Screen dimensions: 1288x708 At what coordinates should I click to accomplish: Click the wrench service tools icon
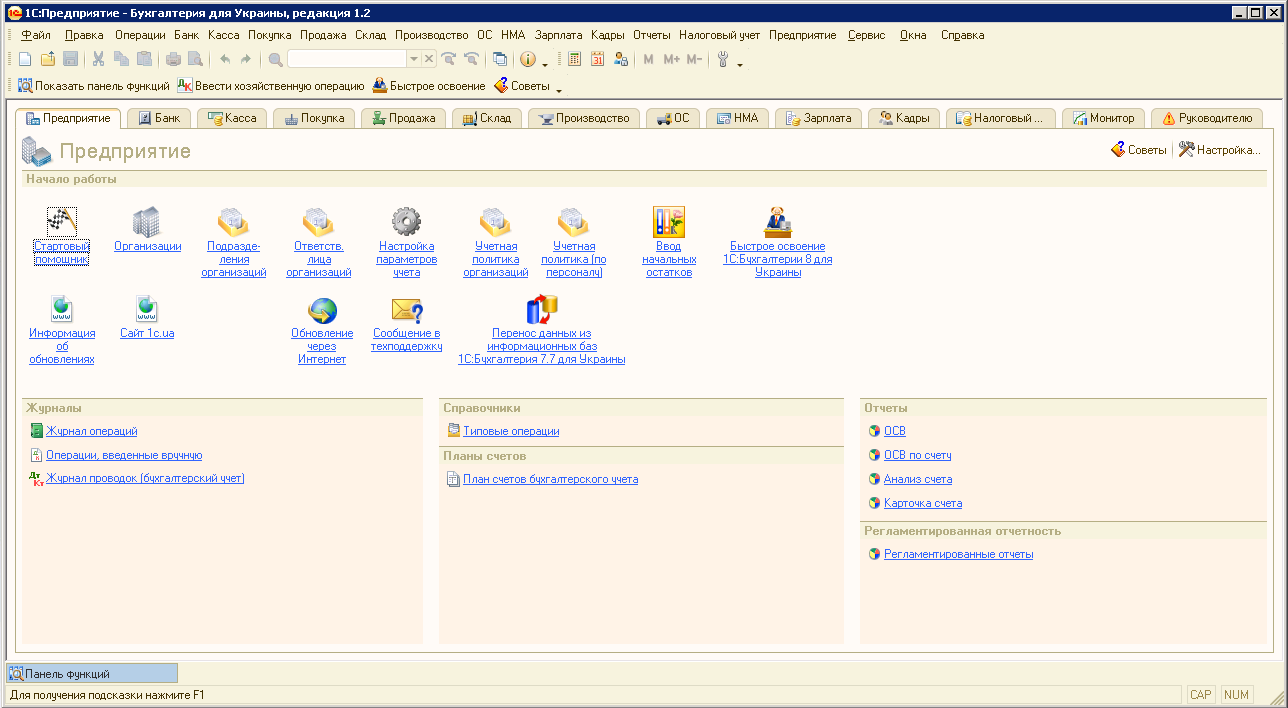click(723, 59)
